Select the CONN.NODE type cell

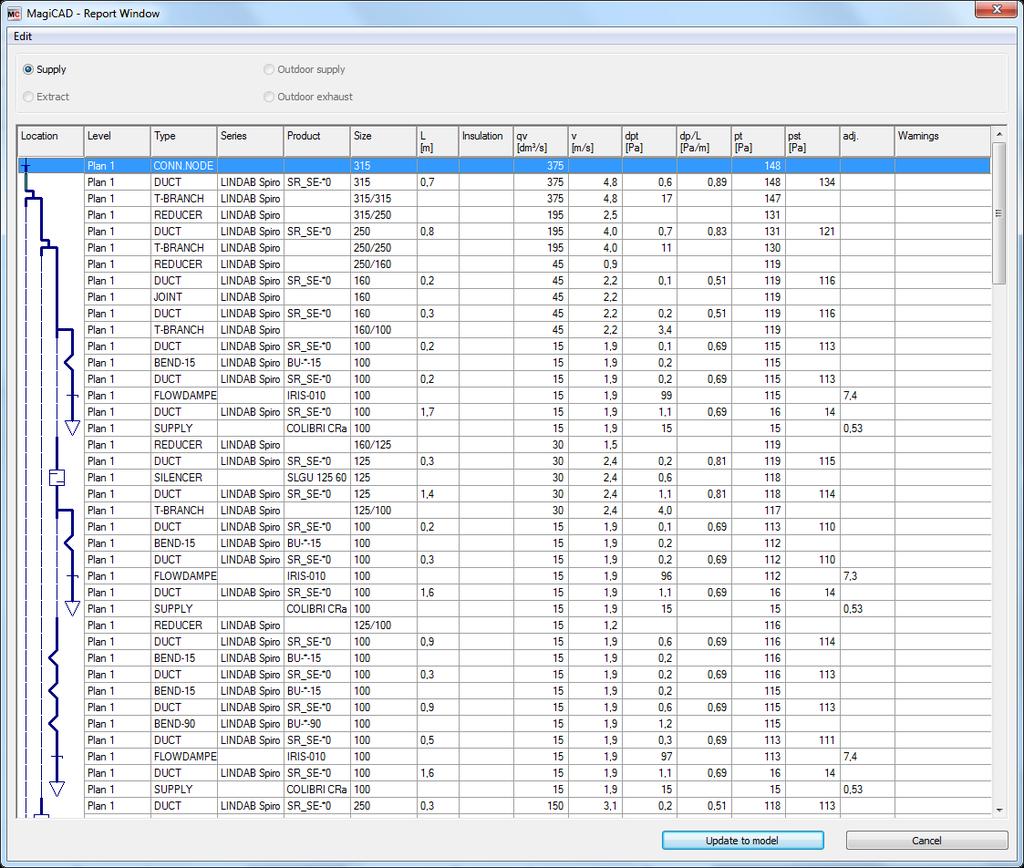(x=184, y=166)
